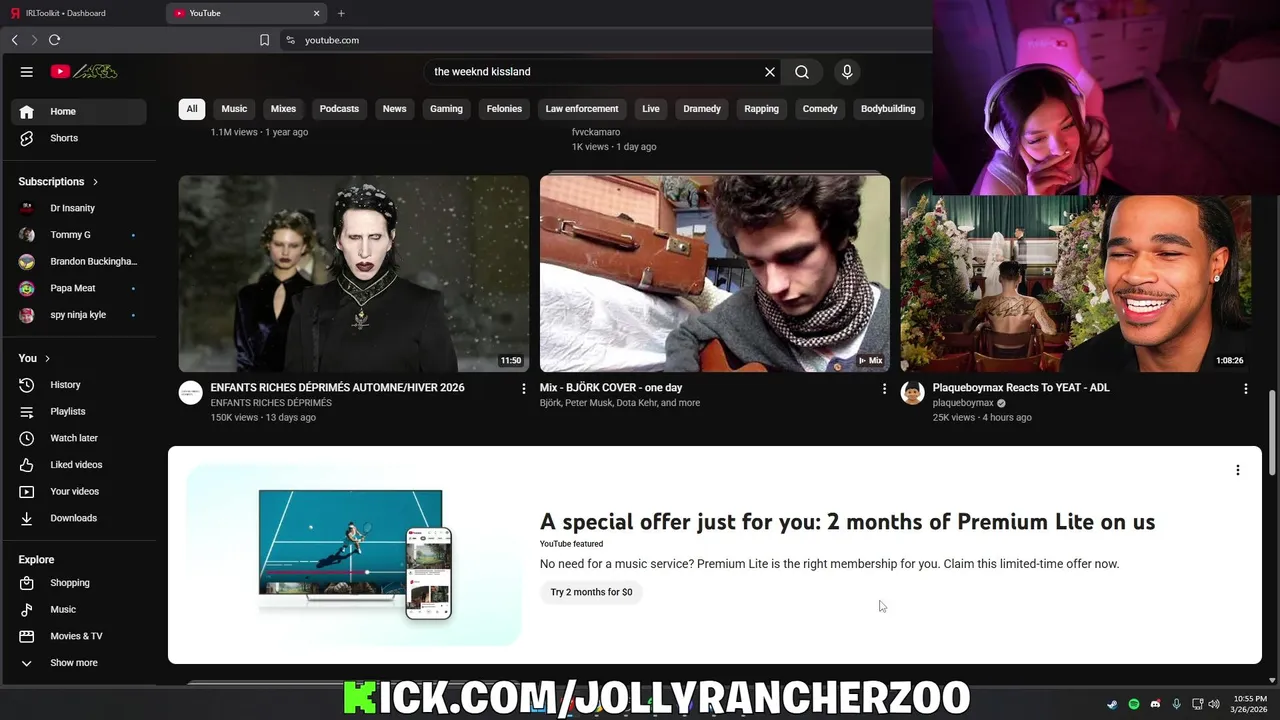This screenshot has width=1280, height=720.
Task: Select the Comedy filter chip
Action: [x=820, y=109]
